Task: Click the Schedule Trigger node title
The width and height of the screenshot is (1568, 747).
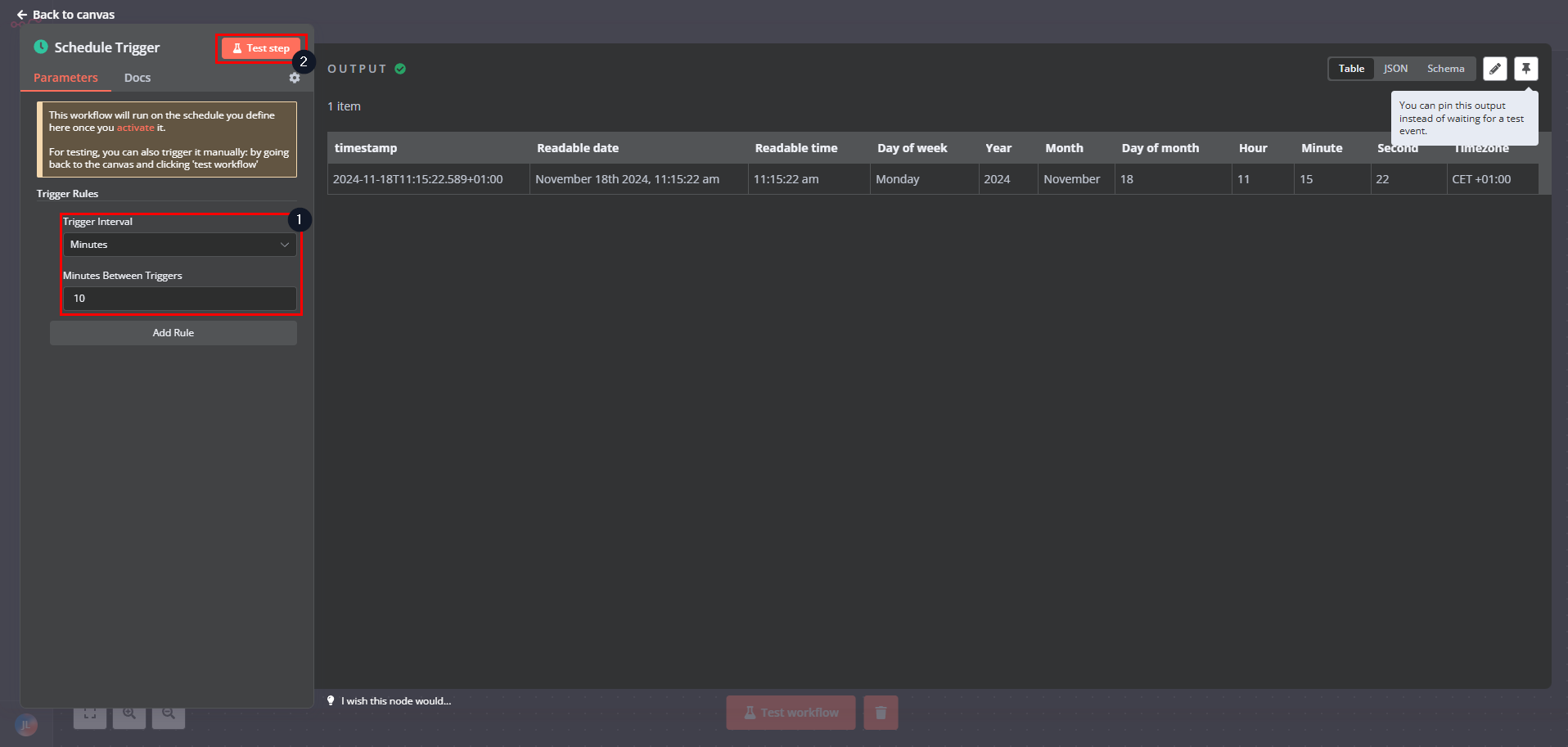Action: 107,47
